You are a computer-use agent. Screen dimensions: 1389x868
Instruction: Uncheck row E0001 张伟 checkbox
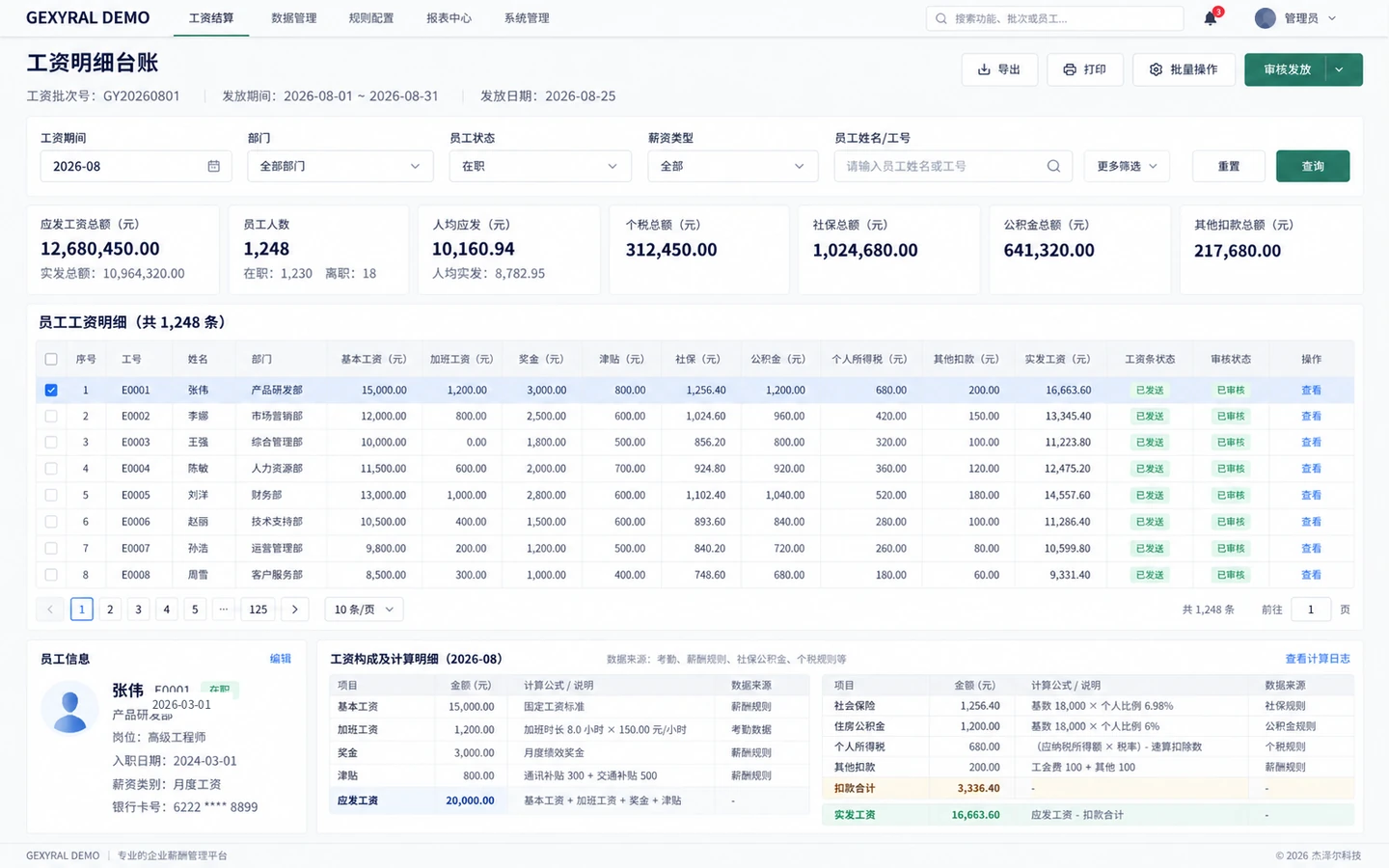tap(51, 391)
